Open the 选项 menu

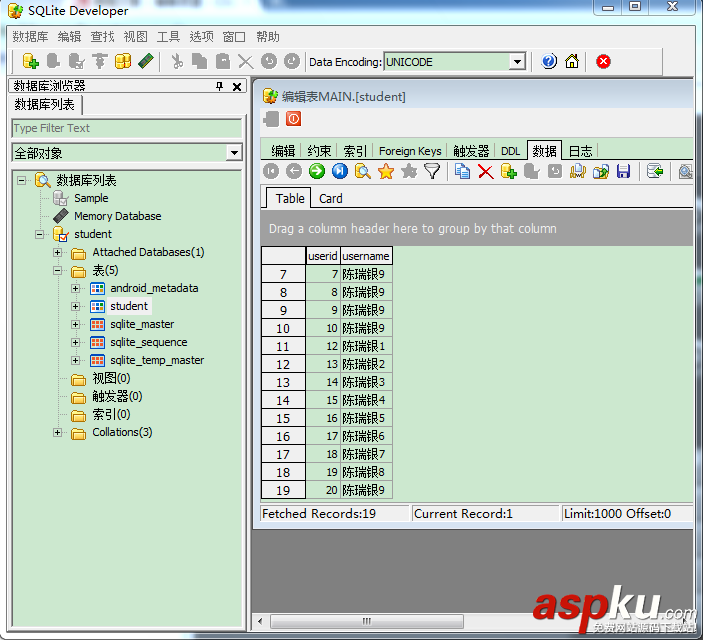click(x=201, y=37)
